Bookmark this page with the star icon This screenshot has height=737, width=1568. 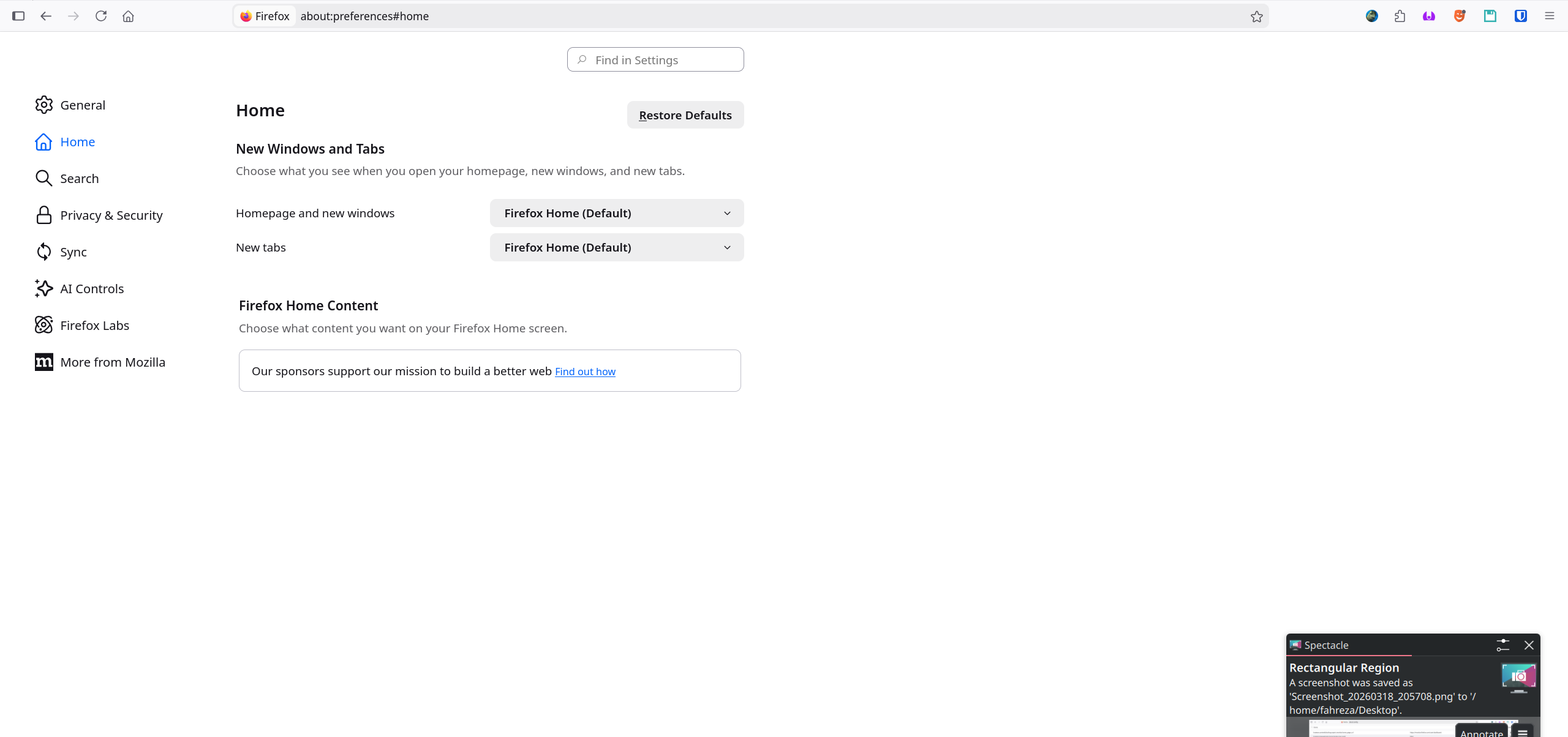pyautogui.click(x=1257, y=17)
